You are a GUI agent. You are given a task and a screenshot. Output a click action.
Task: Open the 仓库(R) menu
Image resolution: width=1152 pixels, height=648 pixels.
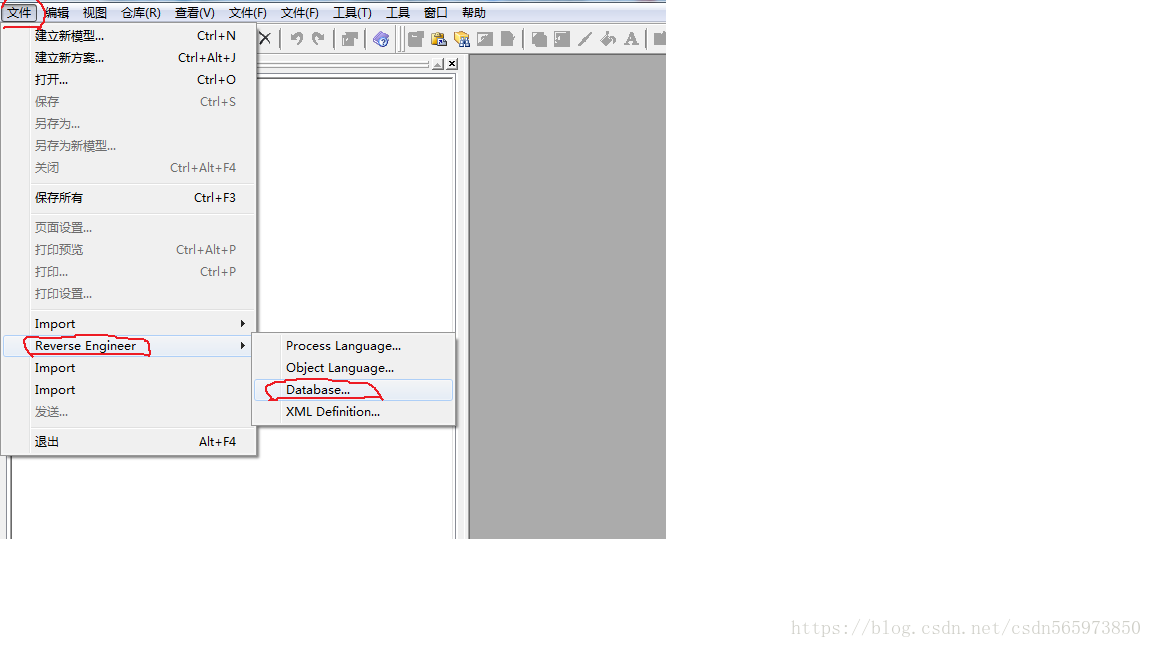pos(140,12)
